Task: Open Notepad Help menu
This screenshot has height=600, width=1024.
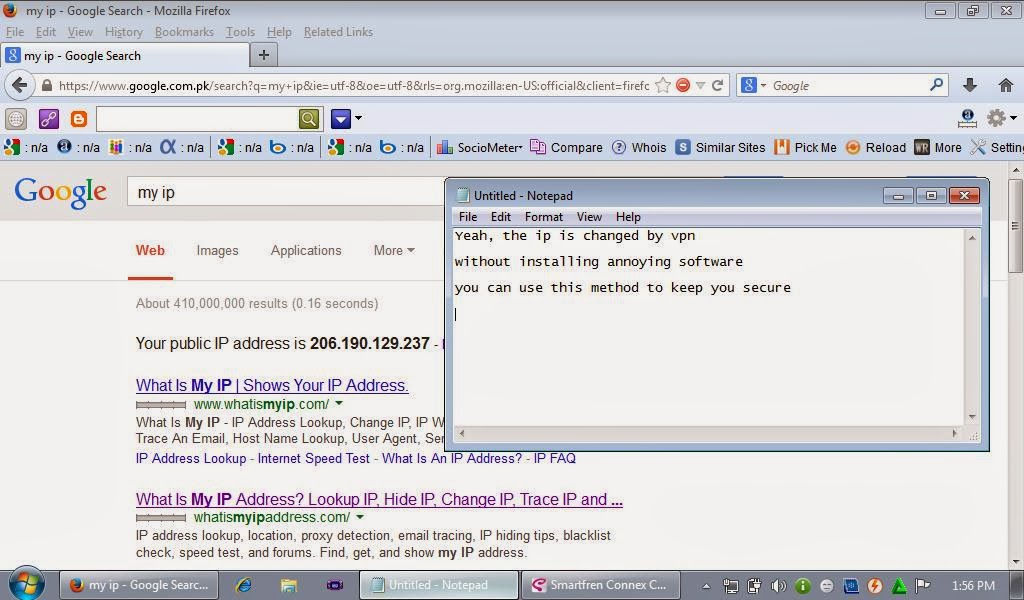Action: point(628,217)
